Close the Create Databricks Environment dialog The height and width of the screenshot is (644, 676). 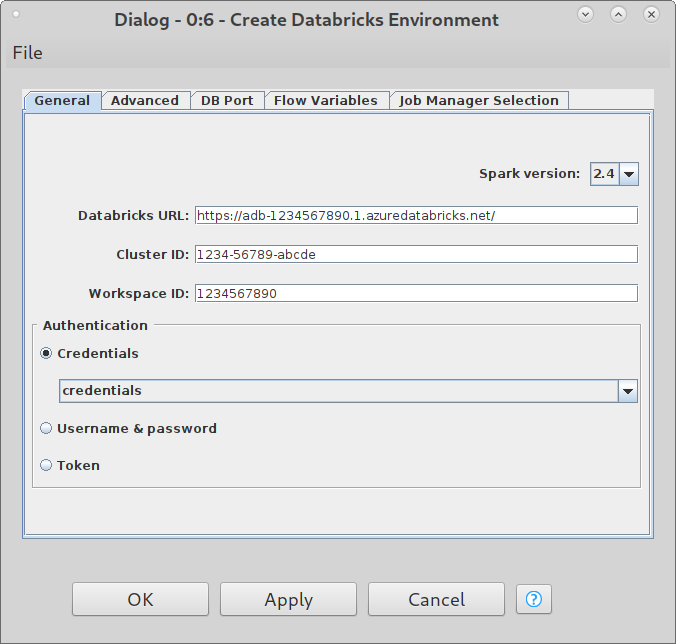coord(651,15)
